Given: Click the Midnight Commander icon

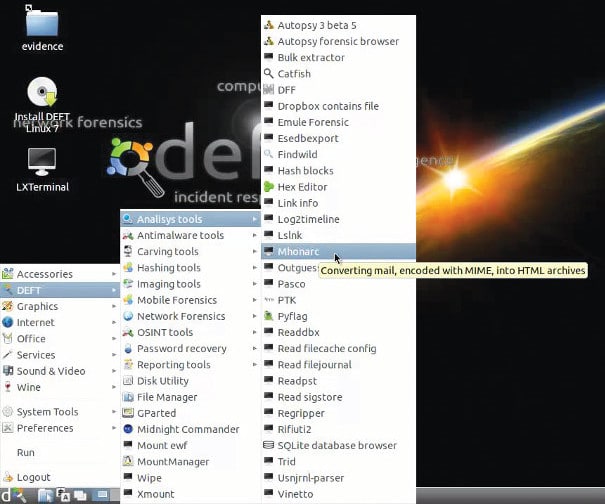Looking at the screenshot, I should click(128, 429).
